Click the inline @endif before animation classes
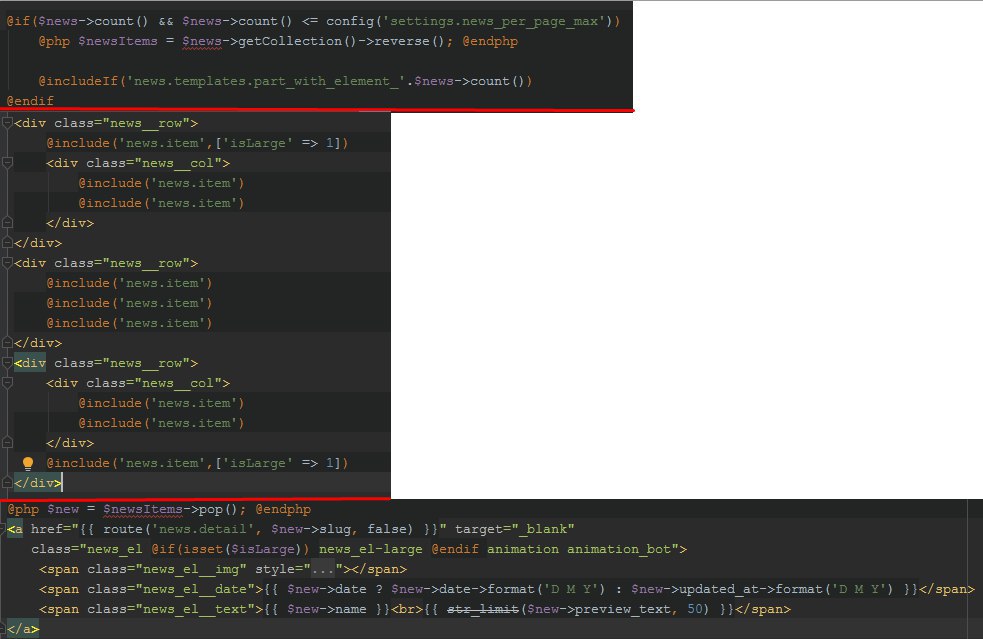Screen dimensions: 983x639 [x=455, y=549]
